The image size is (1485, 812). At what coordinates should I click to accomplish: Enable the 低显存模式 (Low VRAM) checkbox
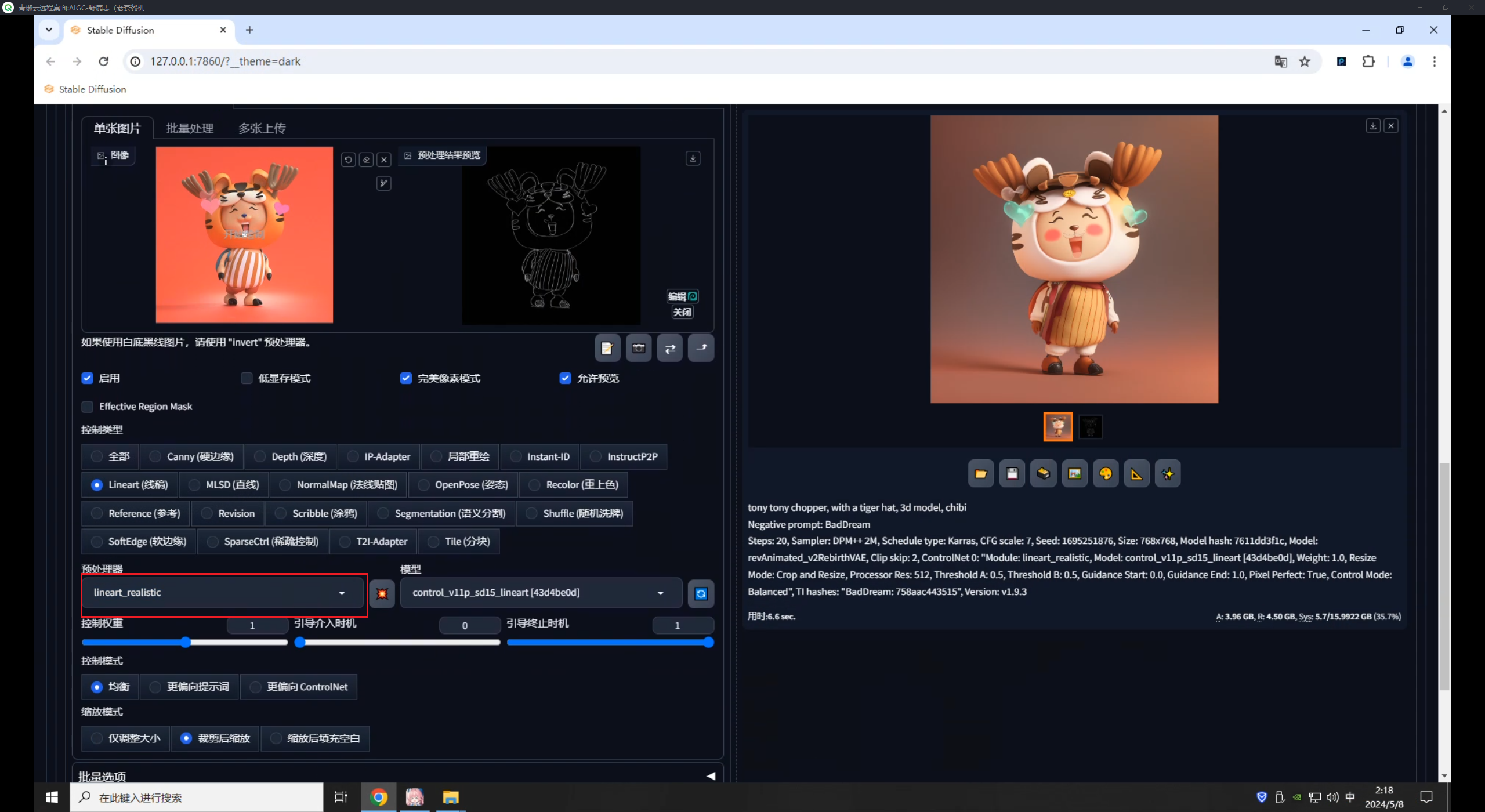pos(247,378)
